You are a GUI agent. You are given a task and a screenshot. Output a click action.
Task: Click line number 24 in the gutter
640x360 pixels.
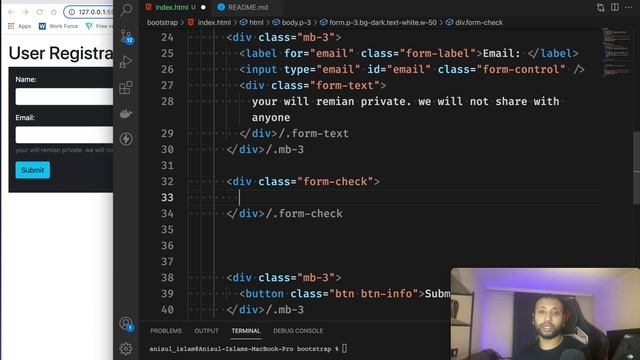[x=167, y=38]
